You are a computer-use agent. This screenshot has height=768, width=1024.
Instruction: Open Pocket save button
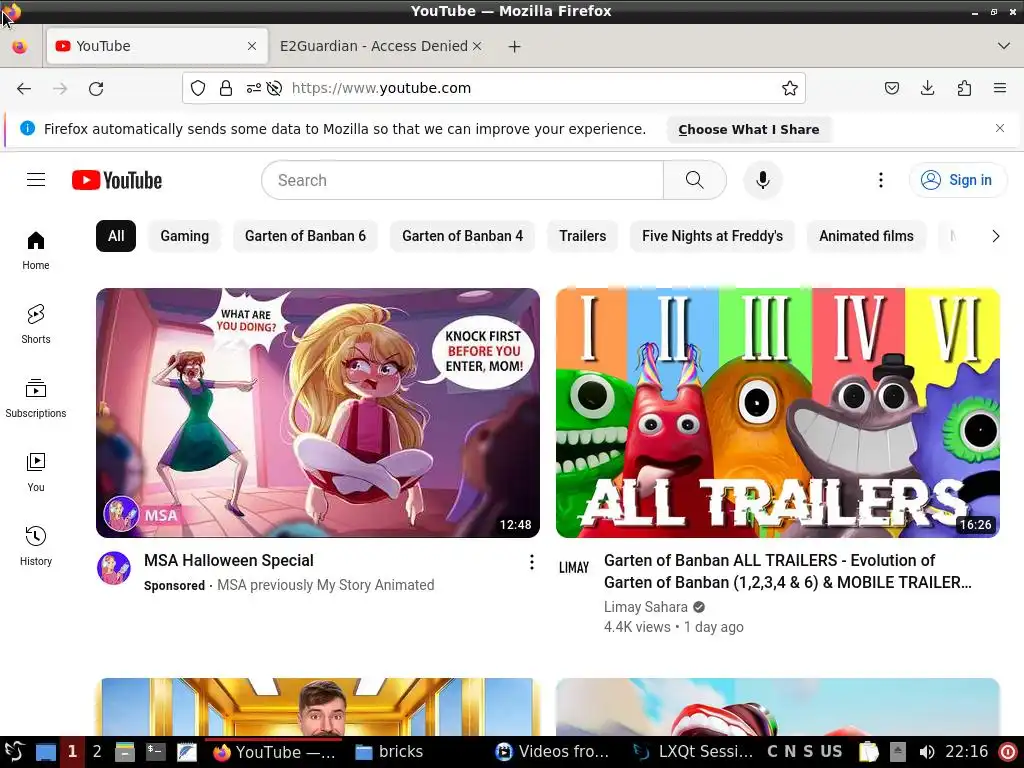click(x=891, y=88)
